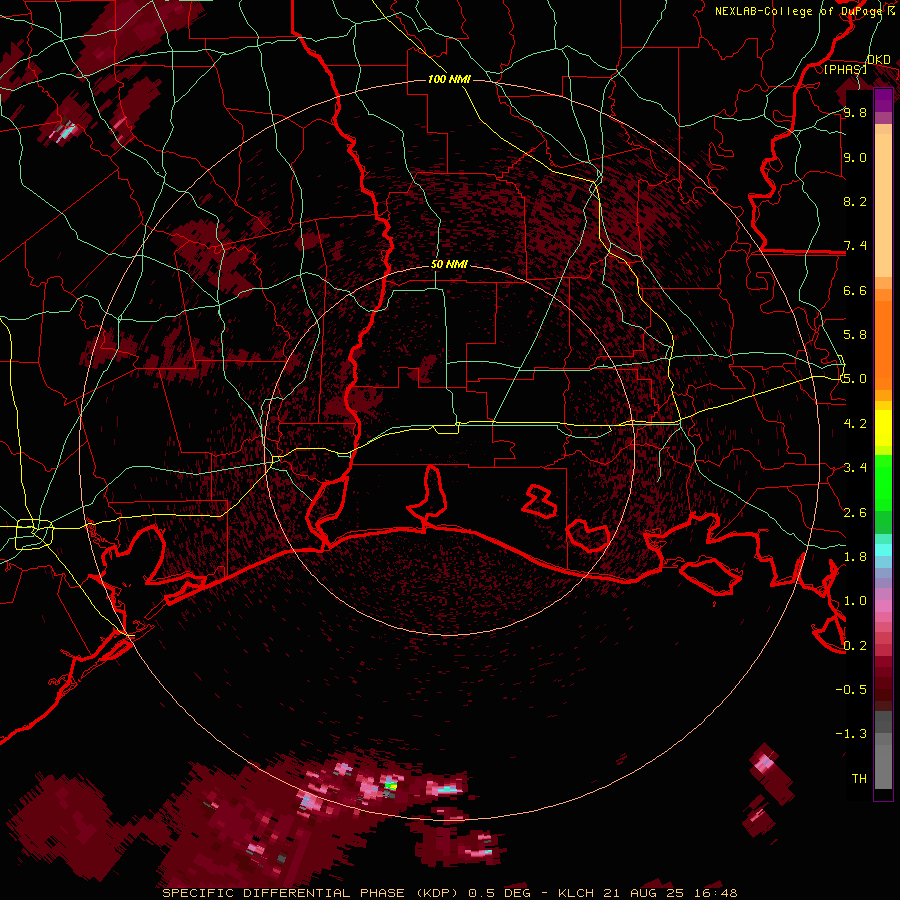Select the 1.0 value on the color scale
The width and height of the screenshot is (900, 900).
coord(855,600)
